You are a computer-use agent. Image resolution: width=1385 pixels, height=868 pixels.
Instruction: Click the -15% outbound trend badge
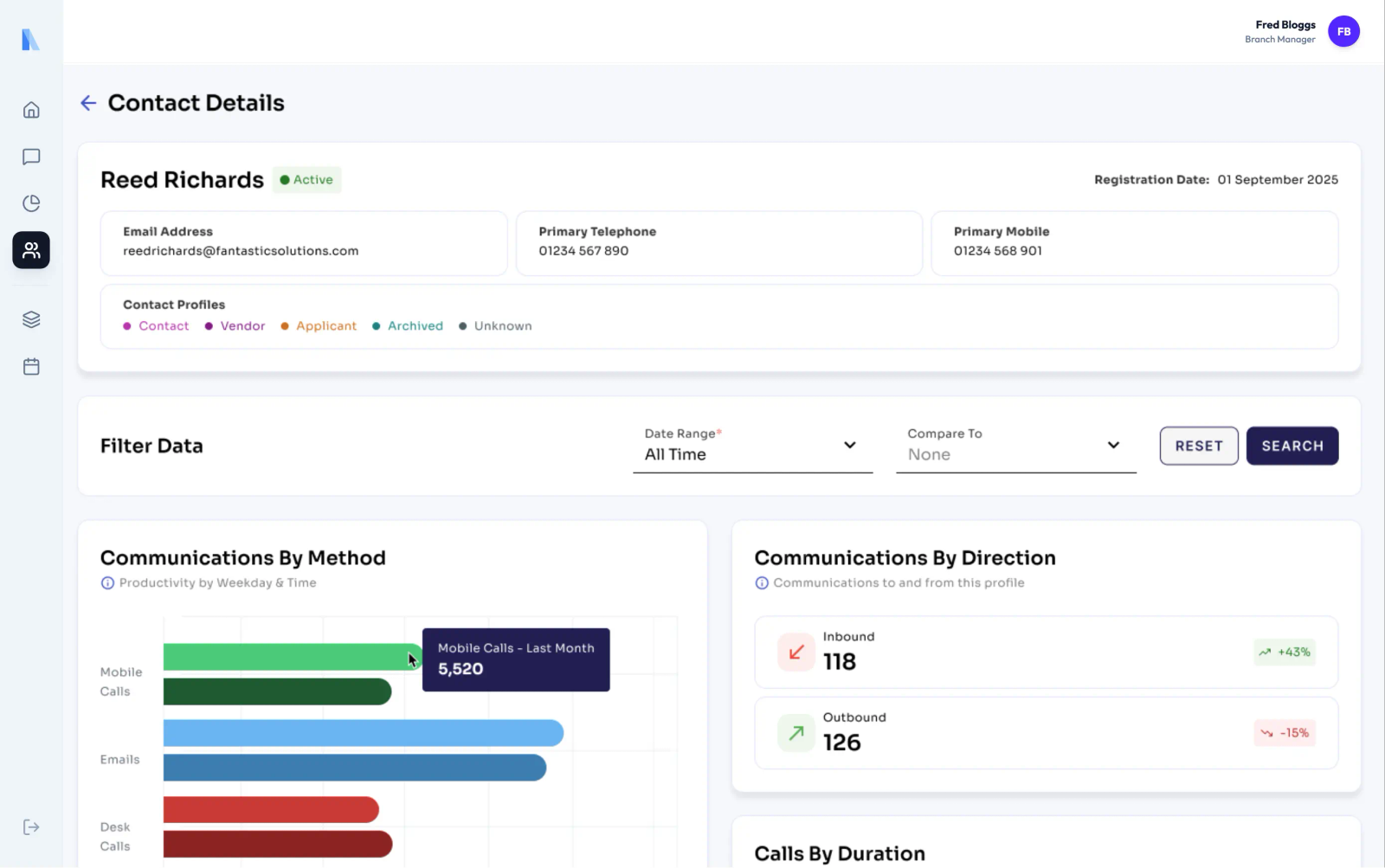[1285, 733]
